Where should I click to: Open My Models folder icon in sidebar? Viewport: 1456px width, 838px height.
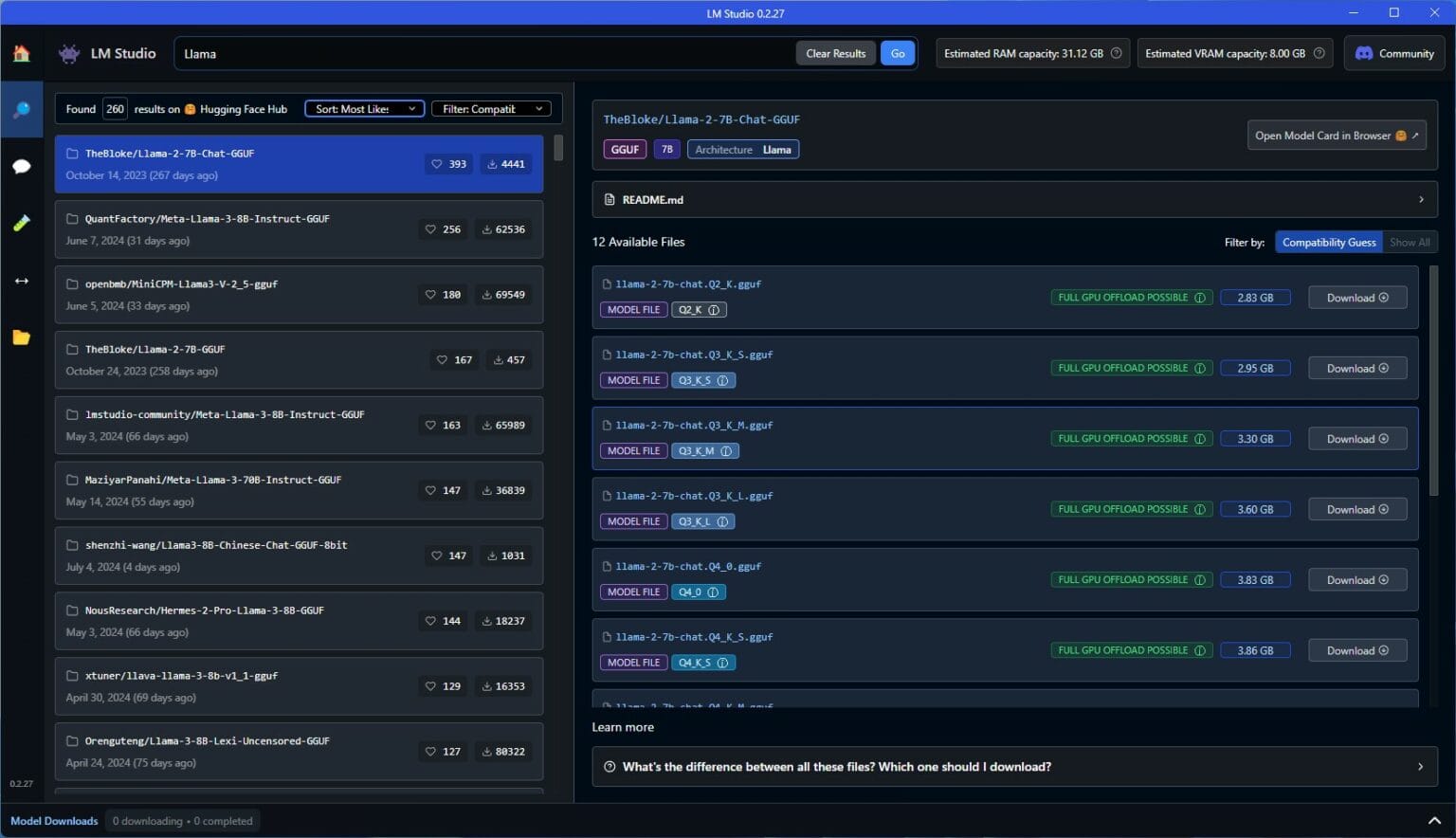pos(21,337)
